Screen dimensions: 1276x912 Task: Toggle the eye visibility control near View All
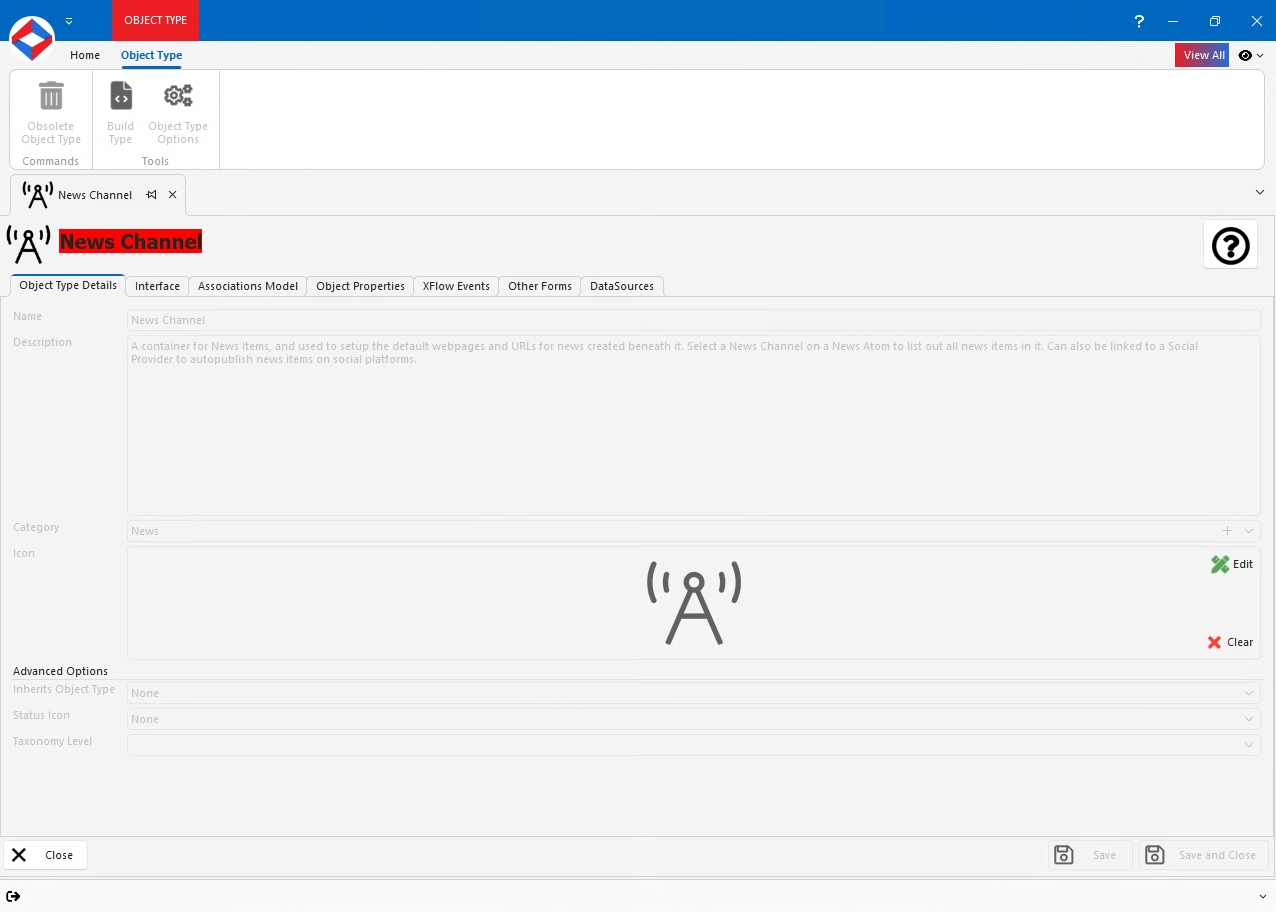[1245, 55]
